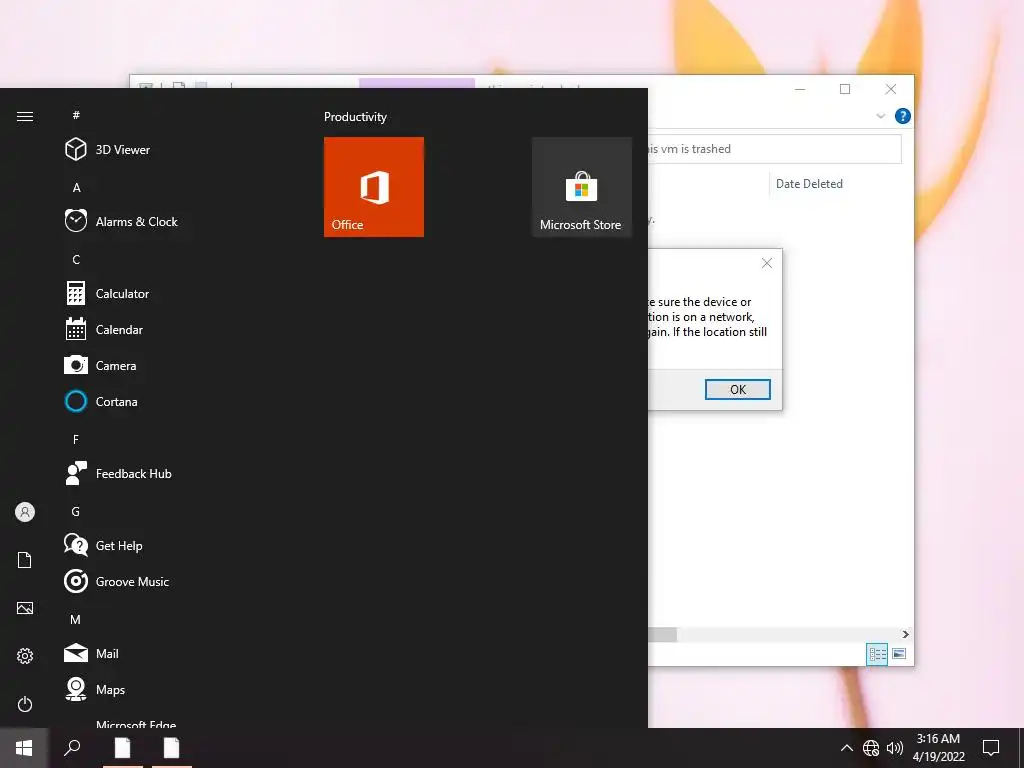Screen dimensions: 1024x768
Task: Click the Show desktop strip on taskbar
Action: 1021,748
